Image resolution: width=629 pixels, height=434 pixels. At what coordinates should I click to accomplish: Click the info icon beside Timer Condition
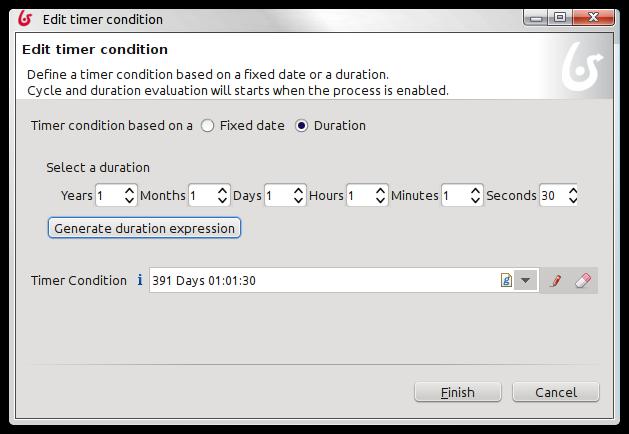pos(140,280)
